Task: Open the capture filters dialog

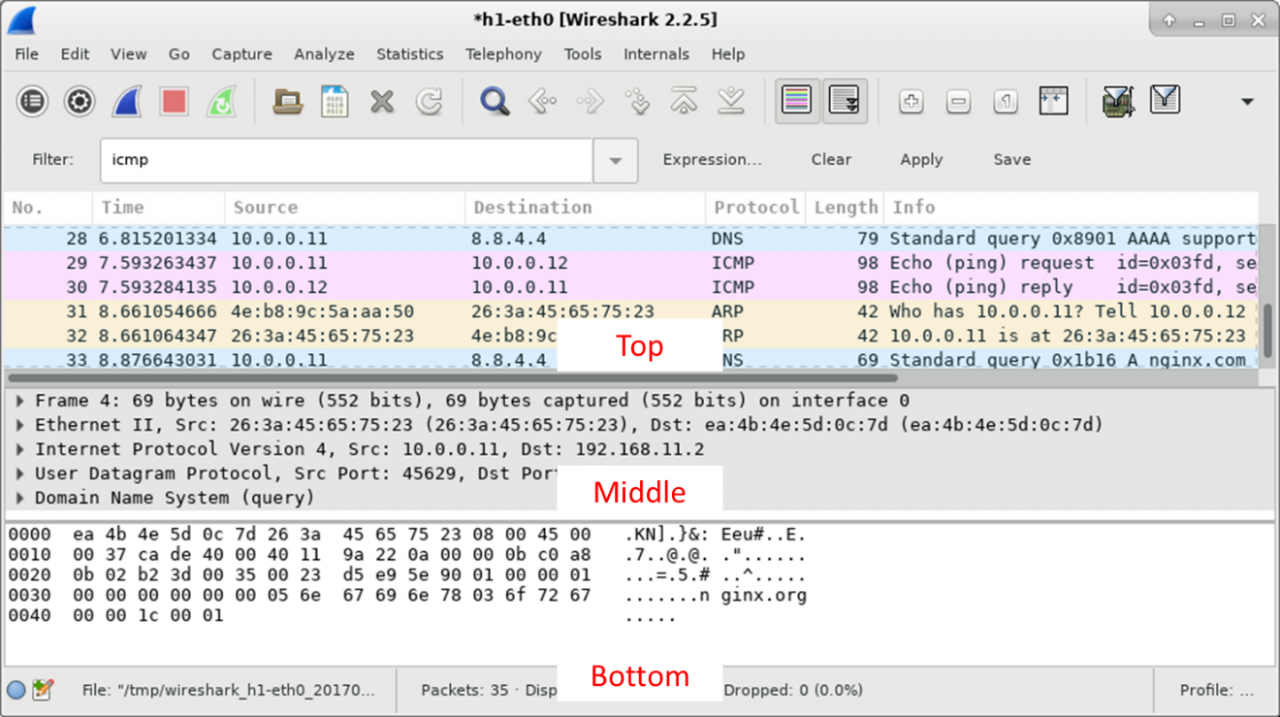Action: click(1117, 101)
